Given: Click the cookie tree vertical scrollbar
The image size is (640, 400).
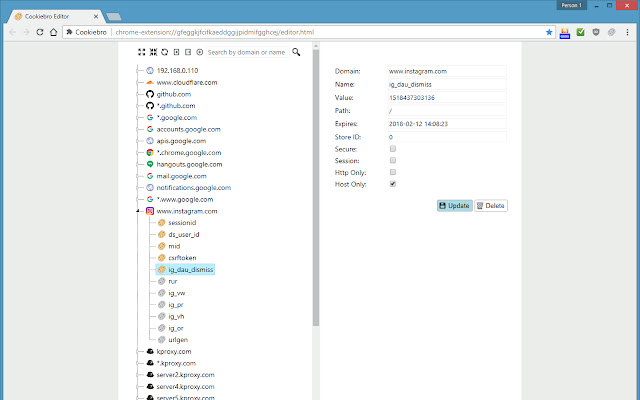Looking at the screenshot, I should click(x=317, y=200).
